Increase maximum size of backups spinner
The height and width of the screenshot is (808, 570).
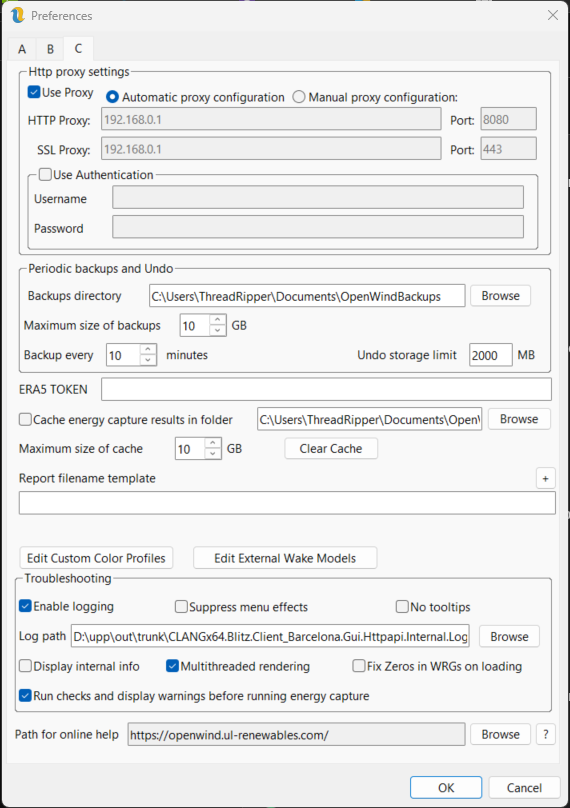click(x=217, y=320)
